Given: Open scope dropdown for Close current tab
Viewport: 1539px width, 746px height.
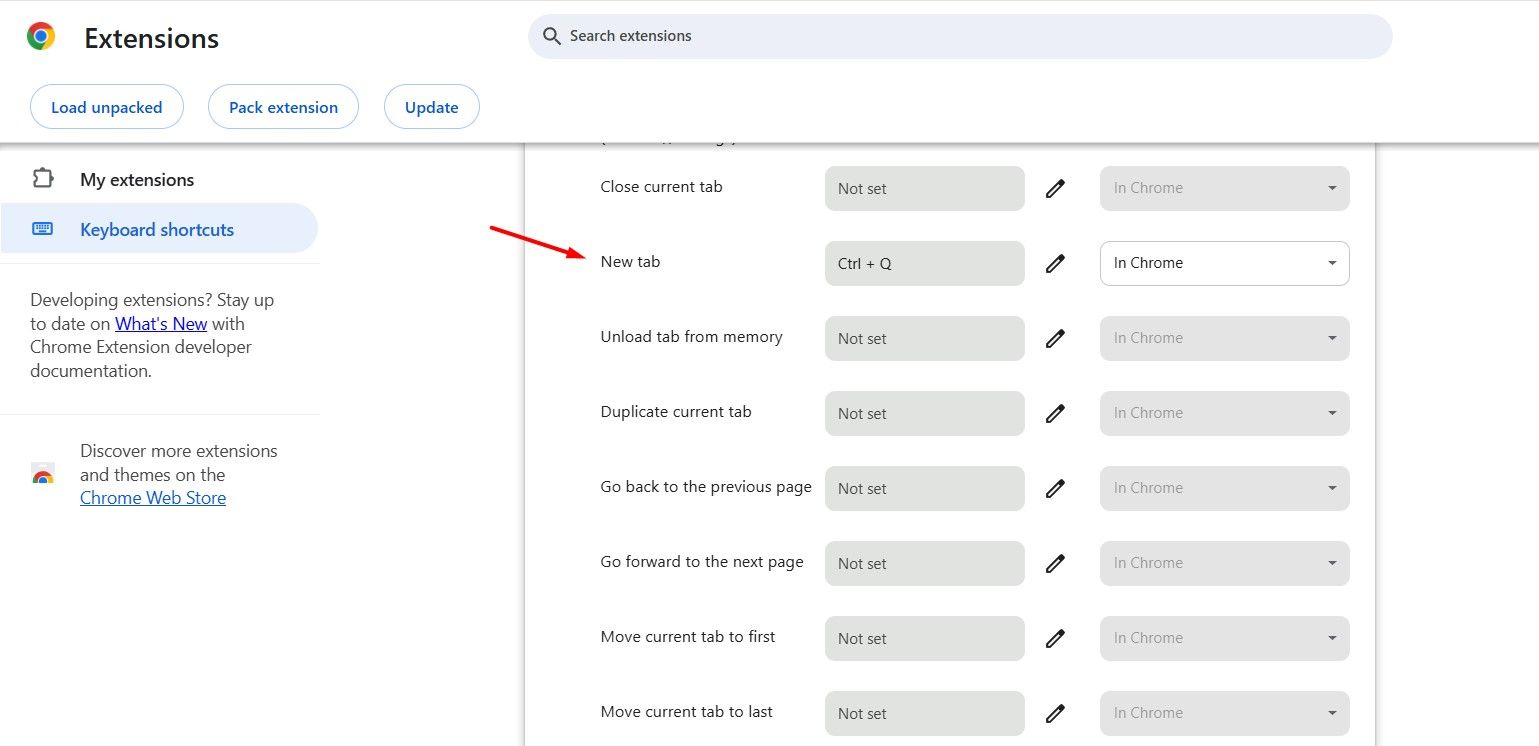Looking at the screenshot, I should click(1224, 188).
